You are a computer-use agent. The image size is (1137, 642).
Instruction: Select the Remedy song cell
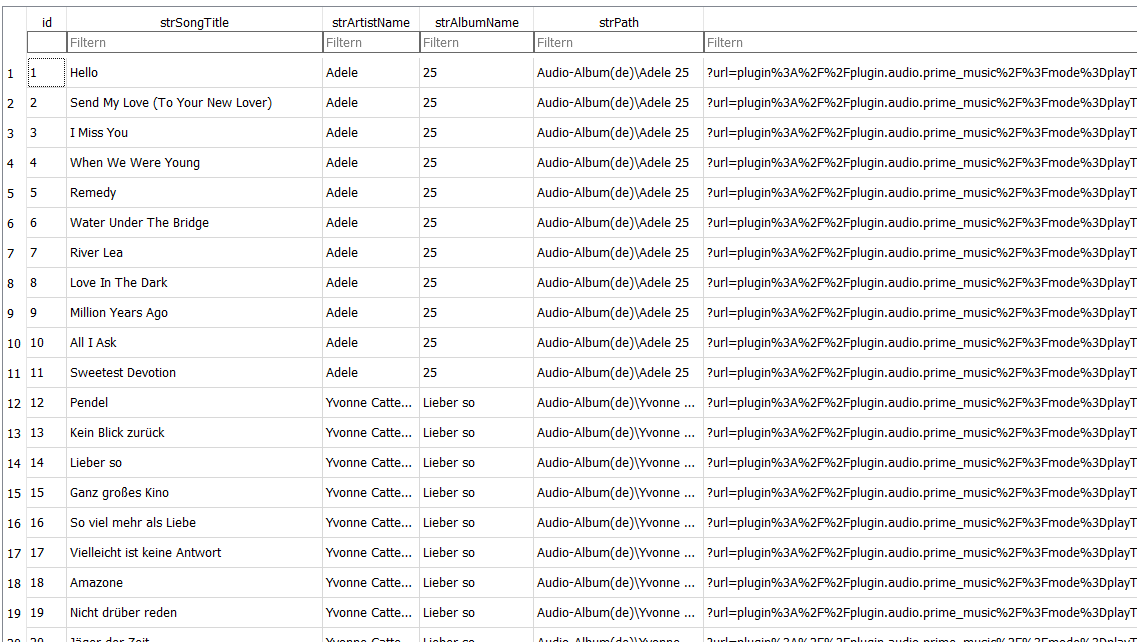[x=194, y=193]
